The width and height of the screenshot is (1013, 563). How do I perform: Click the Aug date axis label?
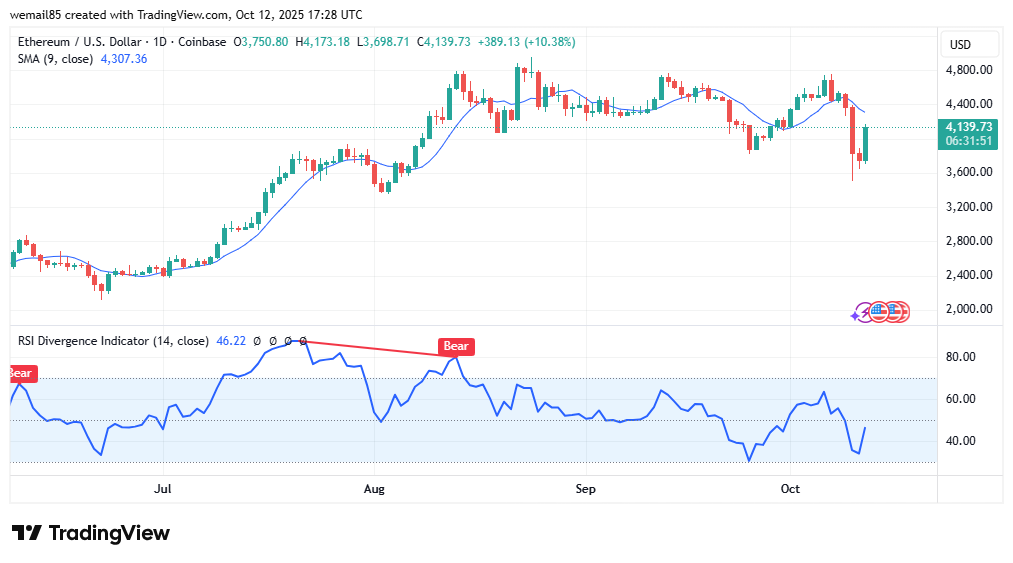pyautogui.click(x=374, y=489)
